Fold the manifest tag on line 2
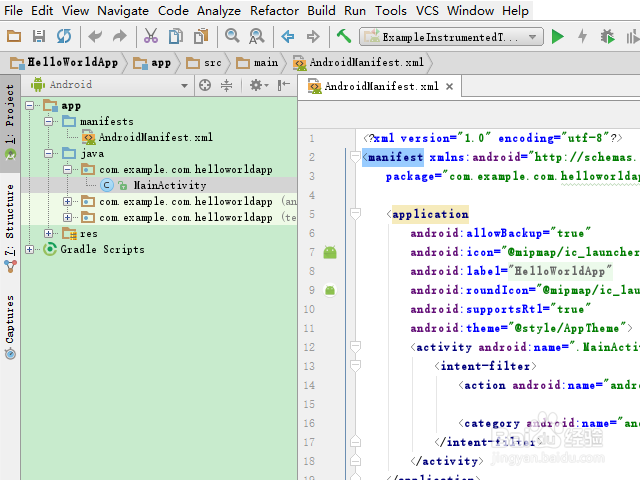 click(x=355, y=156)
